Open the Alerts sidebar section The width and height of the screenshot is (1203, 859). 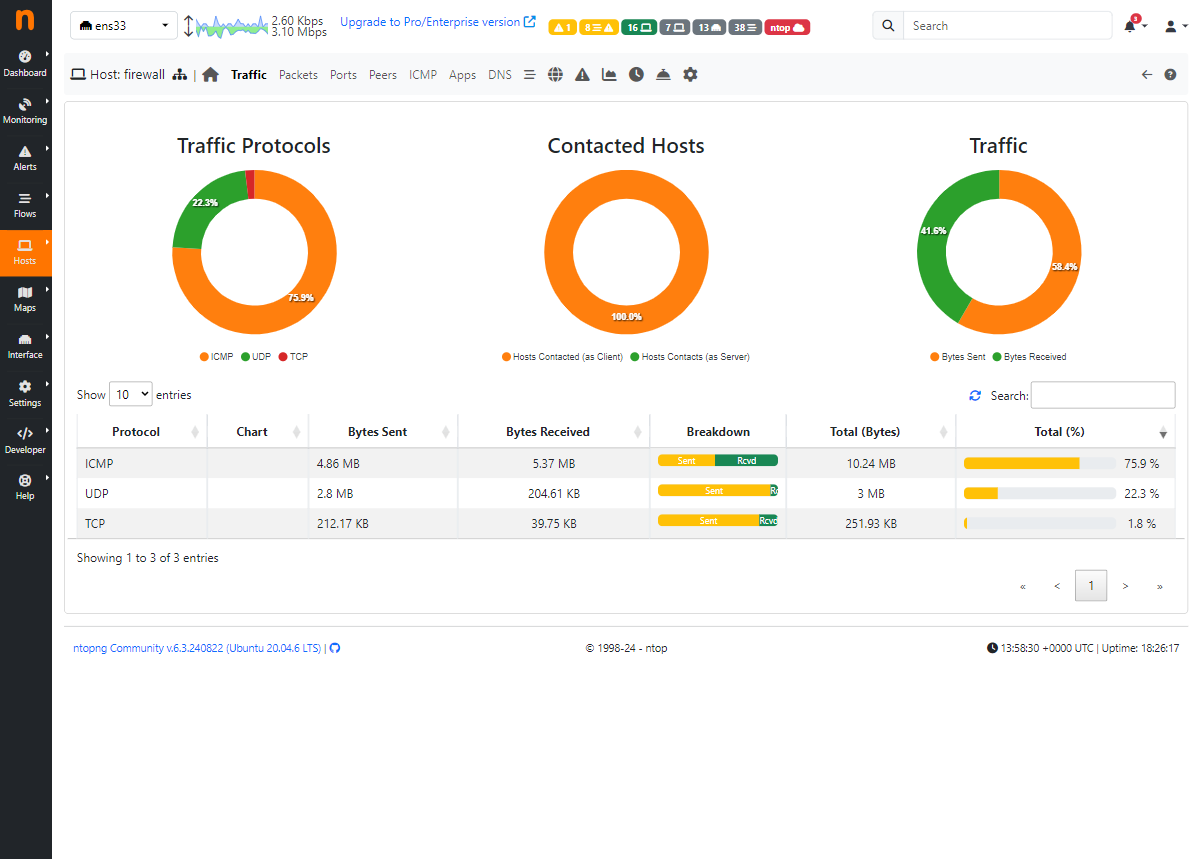click(x=25, y=158)
